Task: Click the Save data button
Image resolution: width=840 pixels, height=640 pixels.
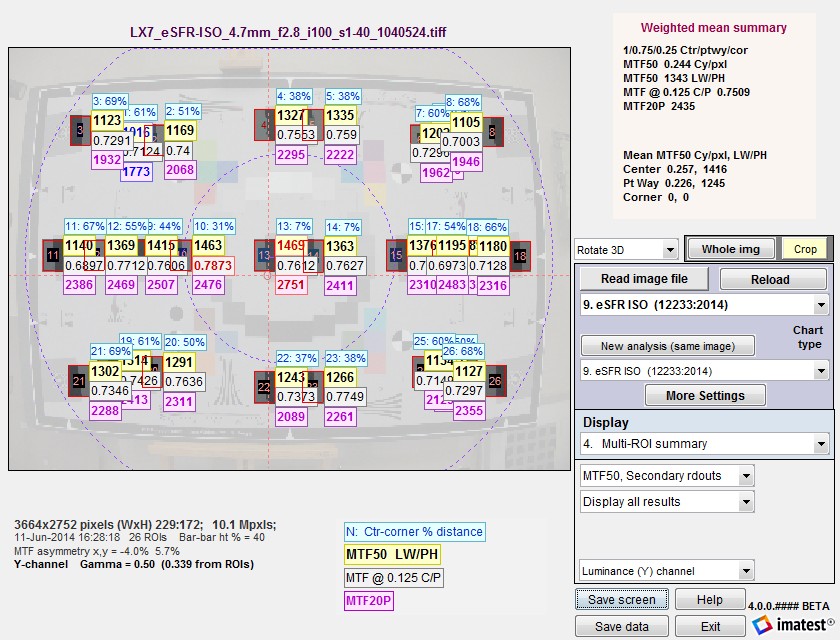Action: tap(621, 627)
